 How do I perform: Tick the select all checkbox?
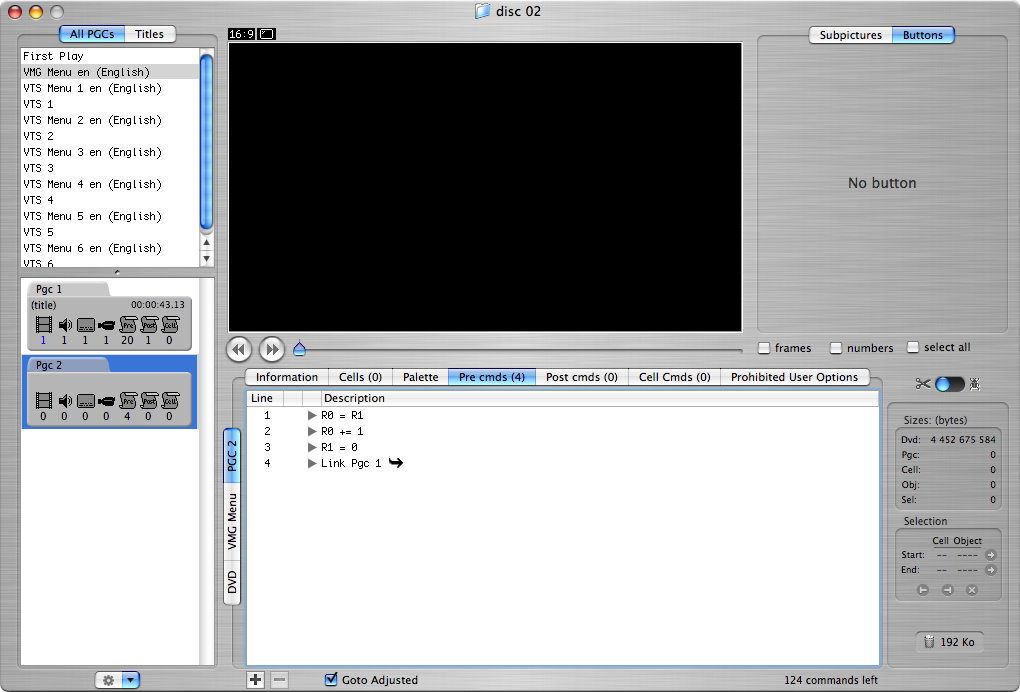tap(913, 347)
